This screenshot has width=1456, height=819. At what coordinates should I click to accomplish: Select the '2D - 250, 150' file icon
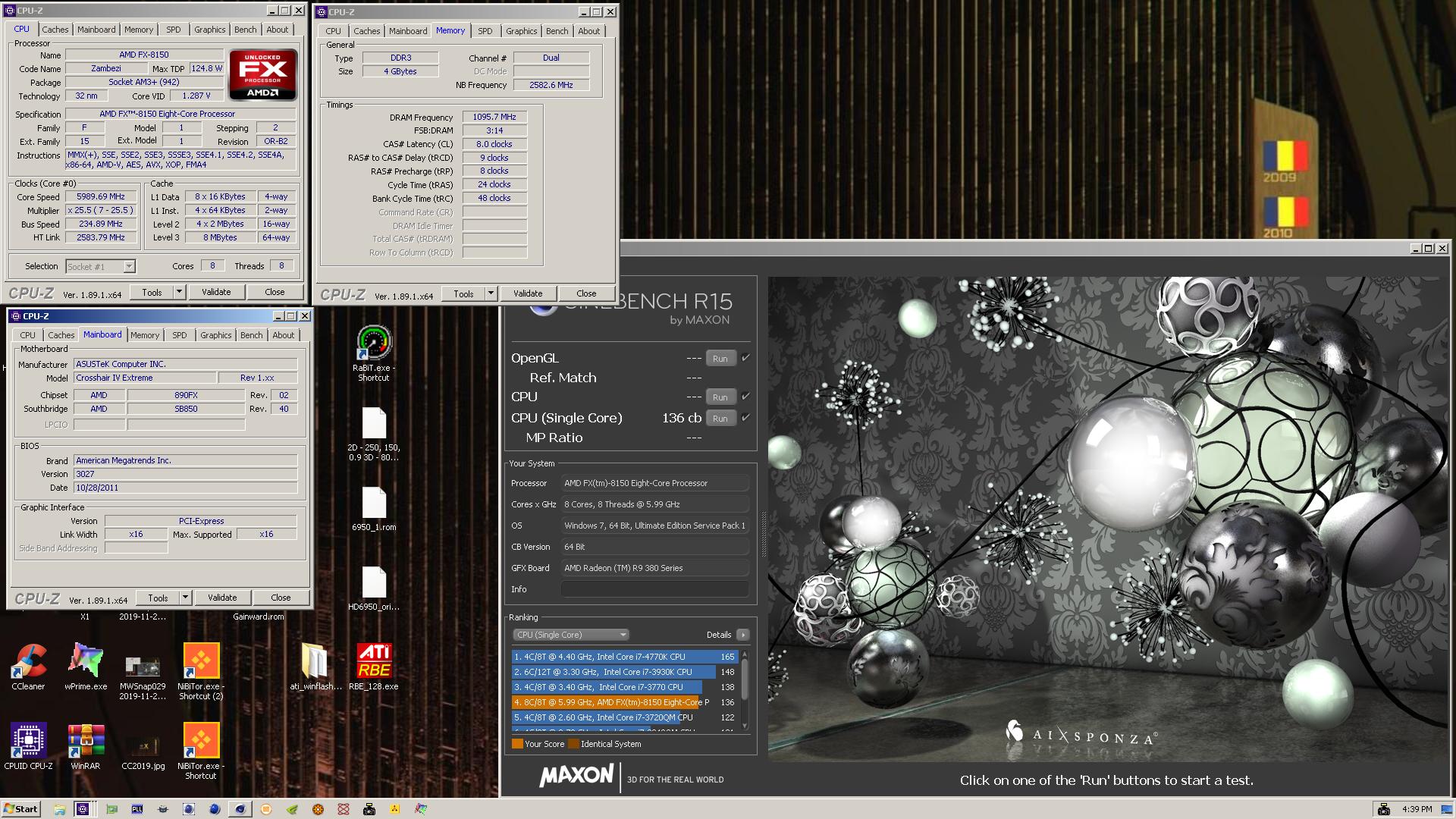[374, 434]
